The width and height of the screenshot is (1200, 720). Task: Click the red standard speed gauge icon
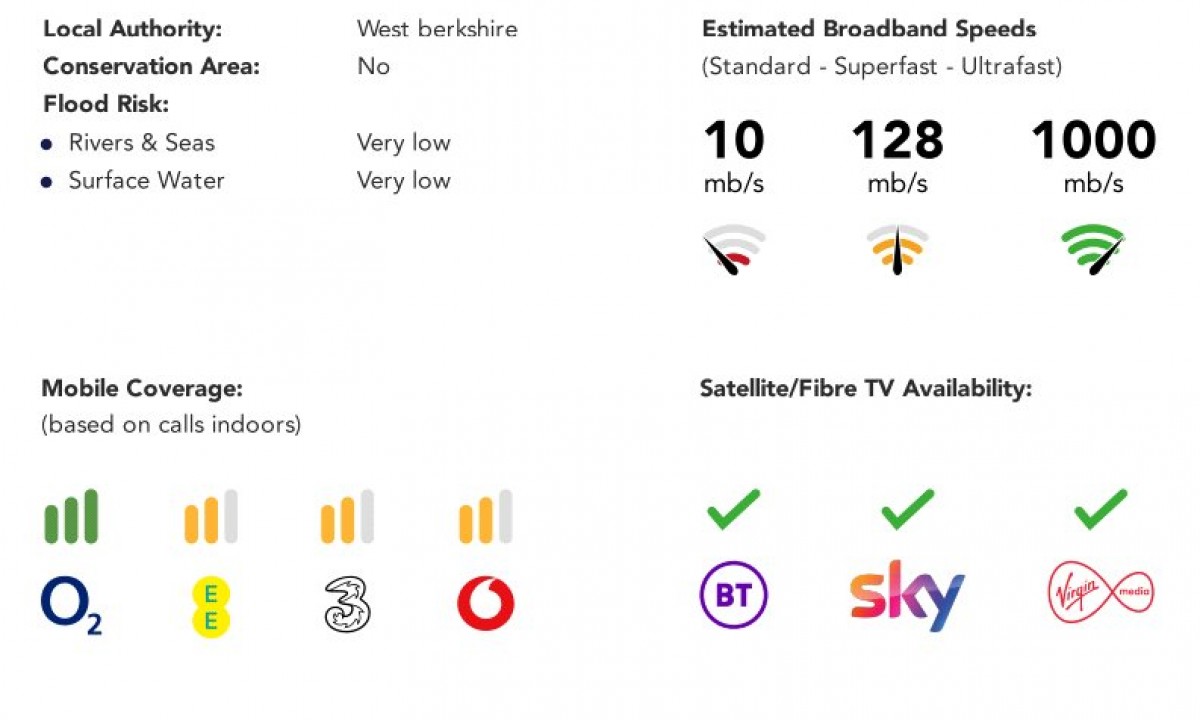pos(734,249)
